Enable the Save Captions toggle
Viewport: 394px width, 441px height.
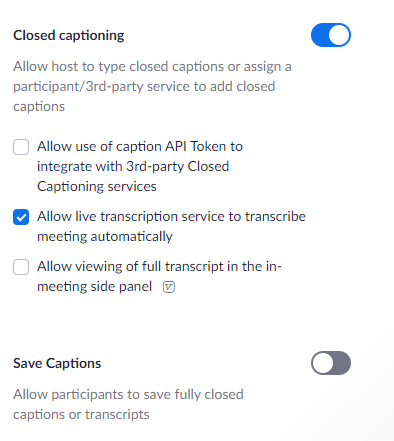tap(331, 363)
